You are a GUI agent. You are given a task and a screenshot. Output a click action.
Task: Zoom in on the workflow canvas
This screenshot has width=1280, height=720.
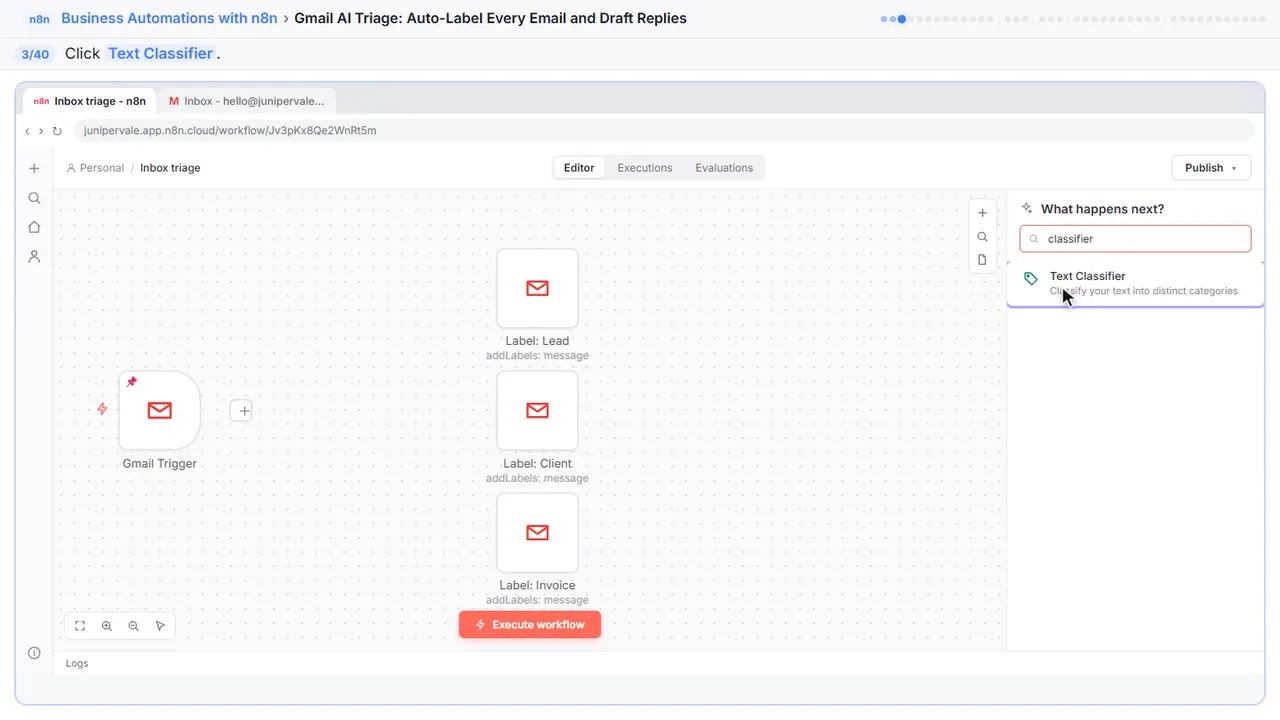tap(107, 626)
